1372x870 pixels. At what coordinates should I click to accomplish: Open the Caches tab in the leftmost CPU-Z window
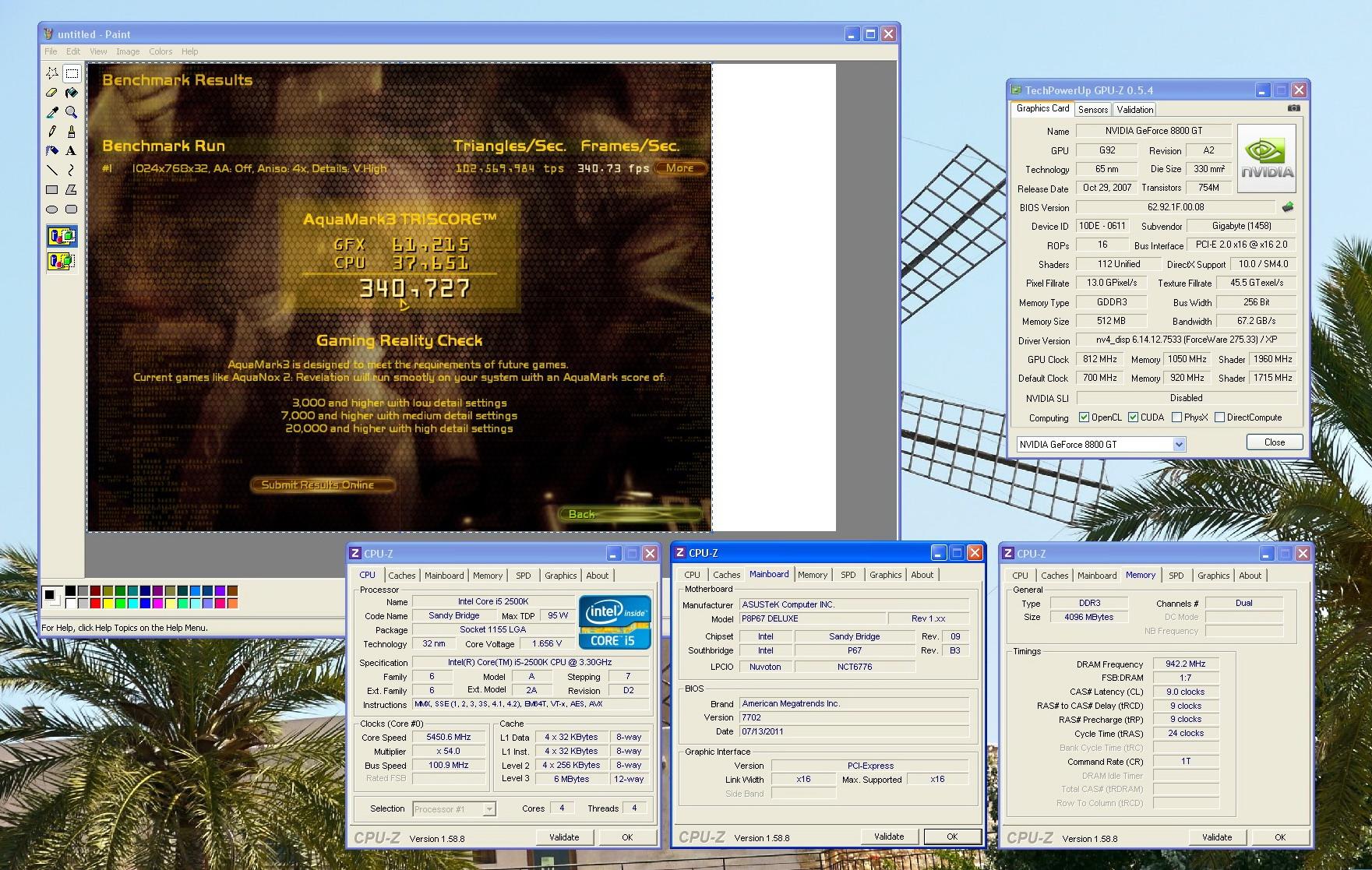click(402, 576)
